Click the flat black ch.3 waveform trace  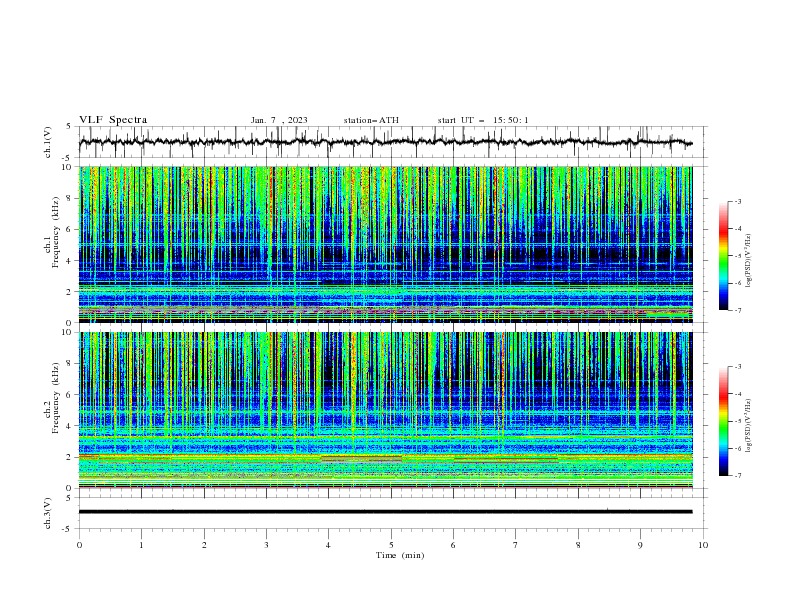click(x=385, y=512)
